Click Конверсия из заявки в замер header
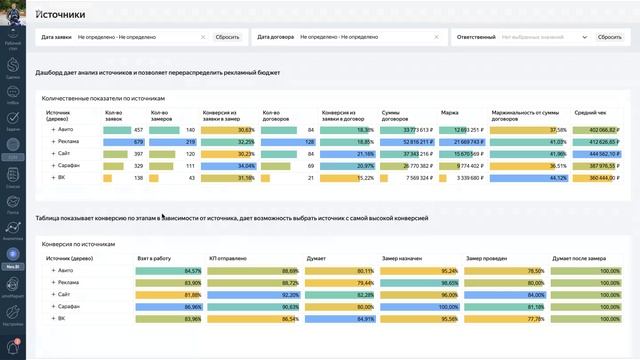The height and width of the screenshot is (360, 640). point(221,116)
